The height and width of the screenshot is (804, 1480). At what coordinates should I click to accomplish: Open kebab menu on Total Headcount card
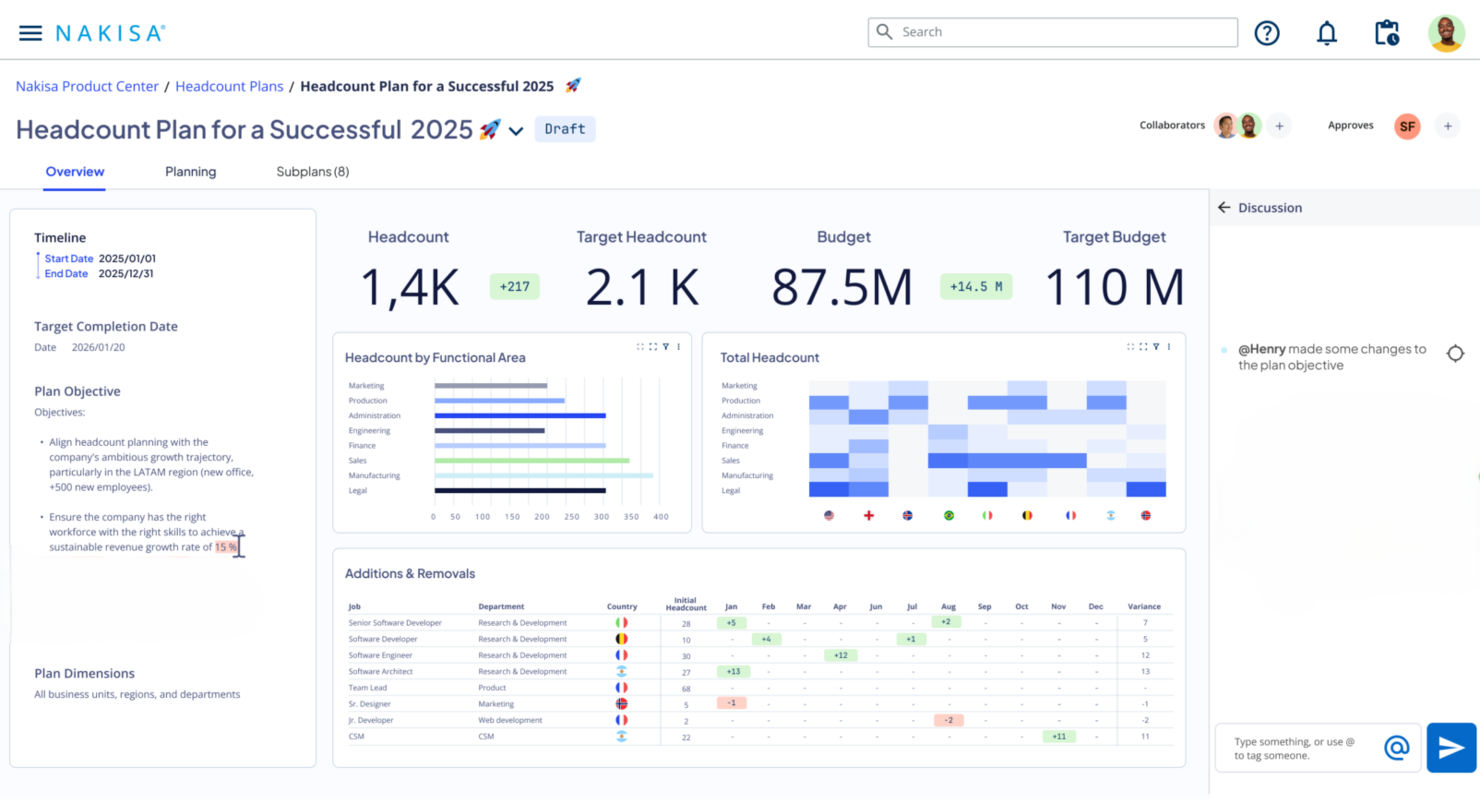pyautogui.click(x=1169, y=347)
